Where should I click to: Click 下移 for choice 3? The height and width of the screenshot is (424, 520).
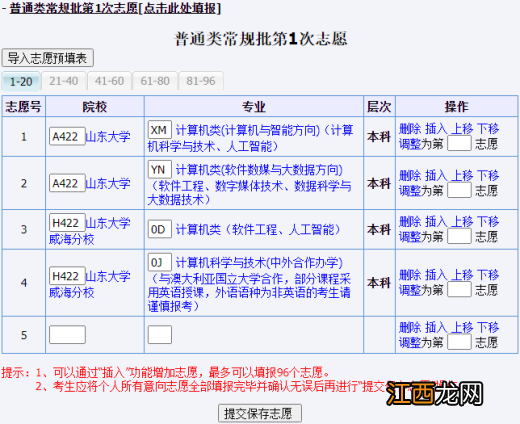pos(488,221)
